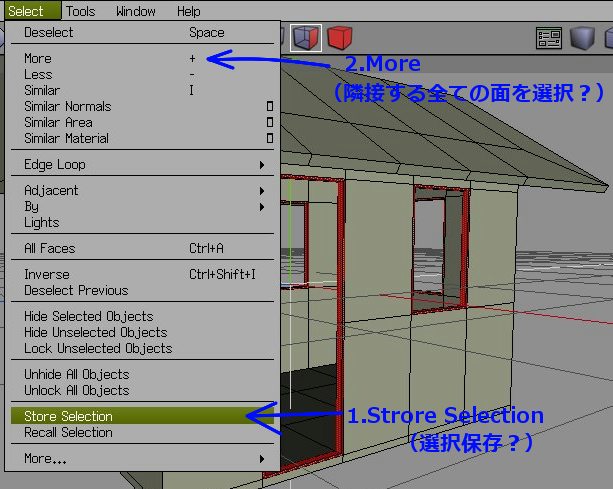Open options box for Similar Normals

pyautogui.click(x=270, y=106)
